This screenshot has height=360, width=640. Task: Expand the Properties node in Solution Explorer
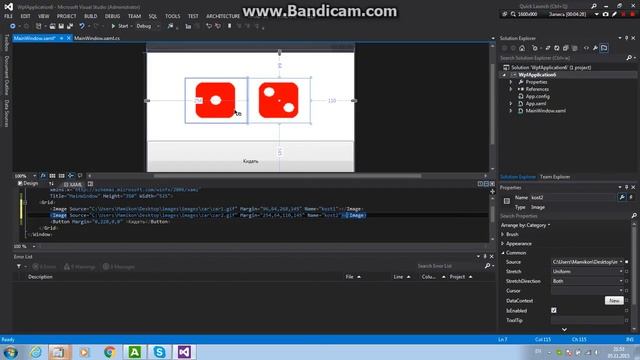[x=511, y=82]
